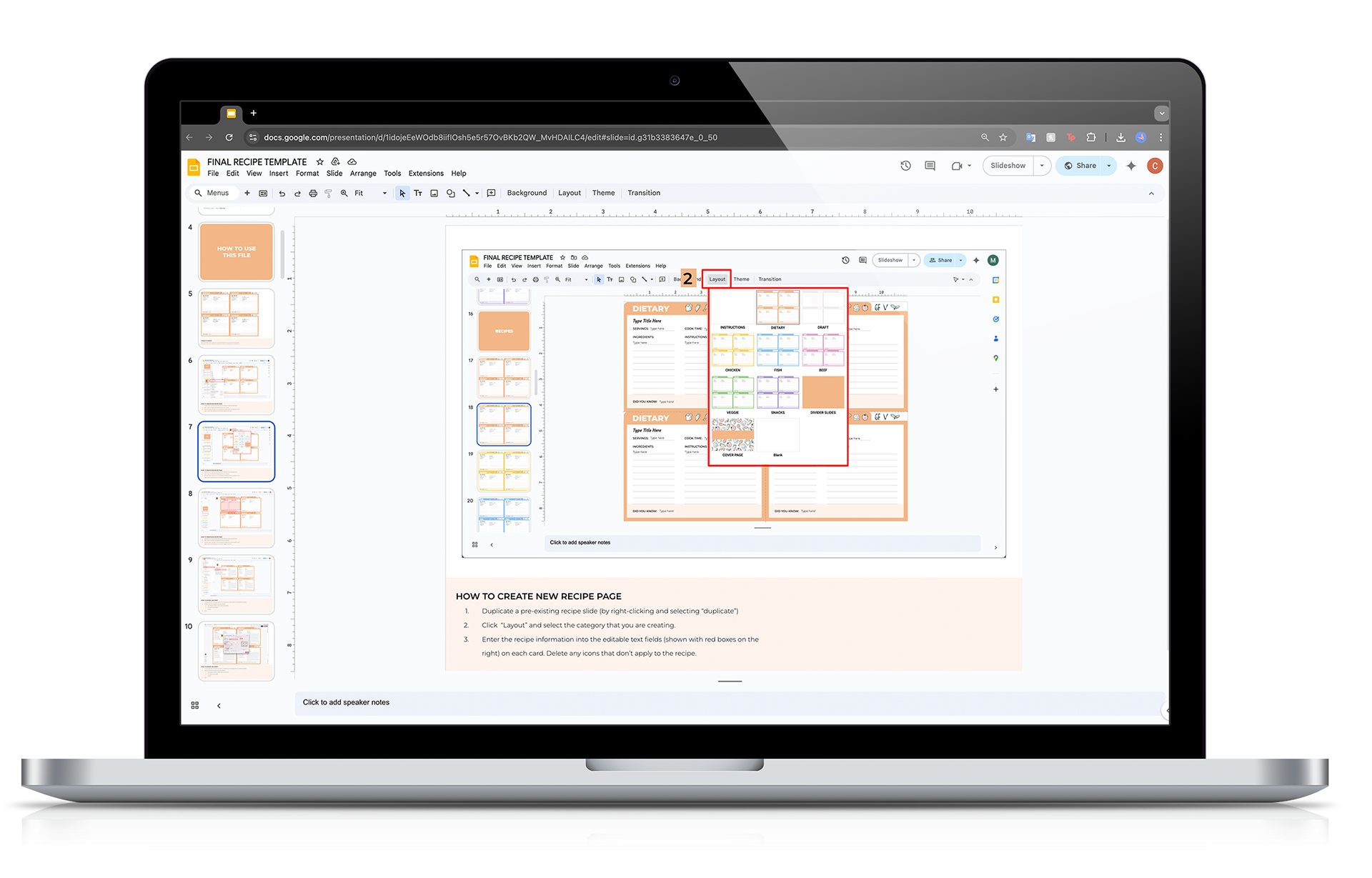Open a new browser tab
Viewport: 1372px width, 878px height.
point(254,113)
